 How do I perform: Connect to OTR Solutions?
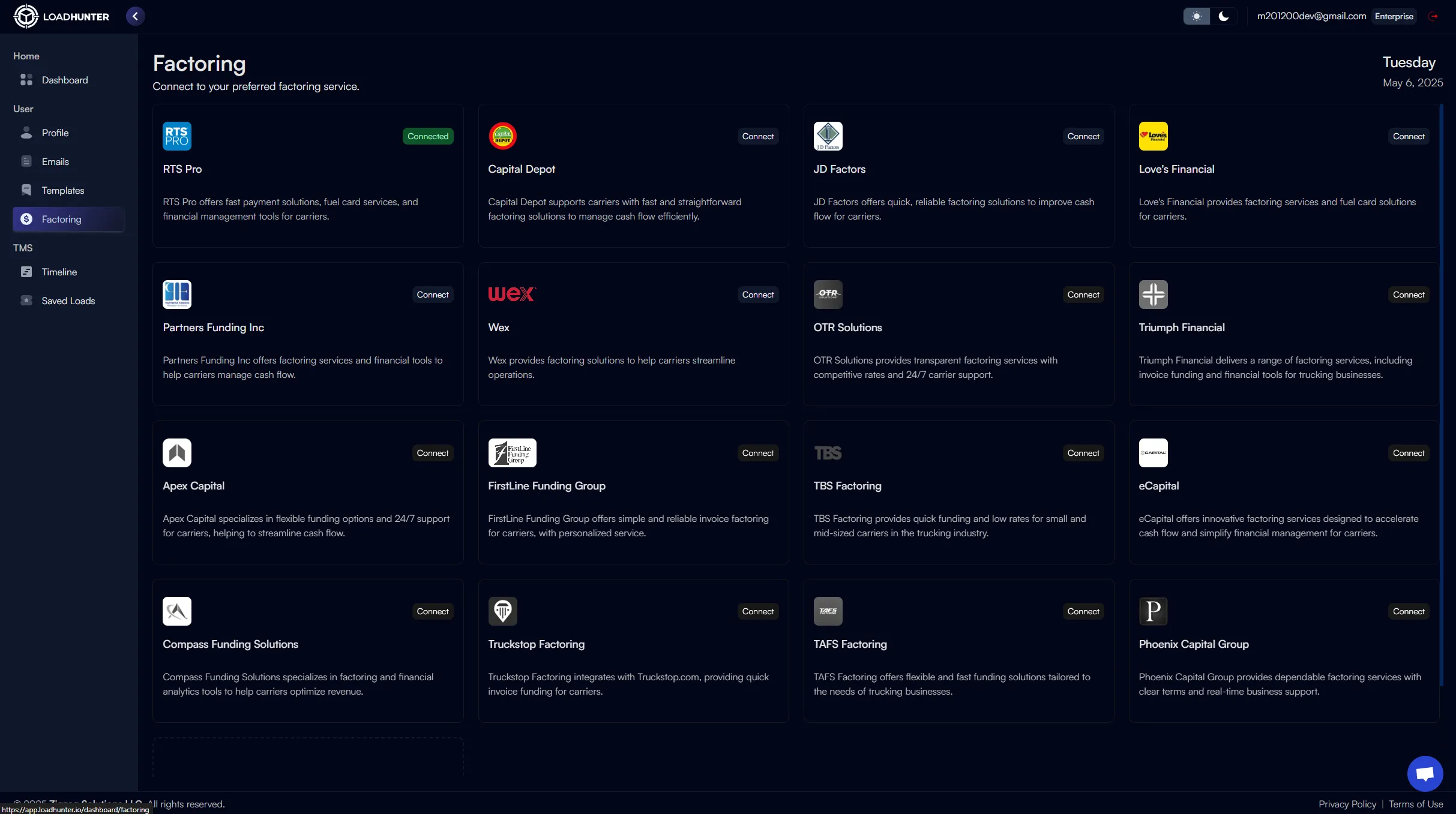(1083, 295)
